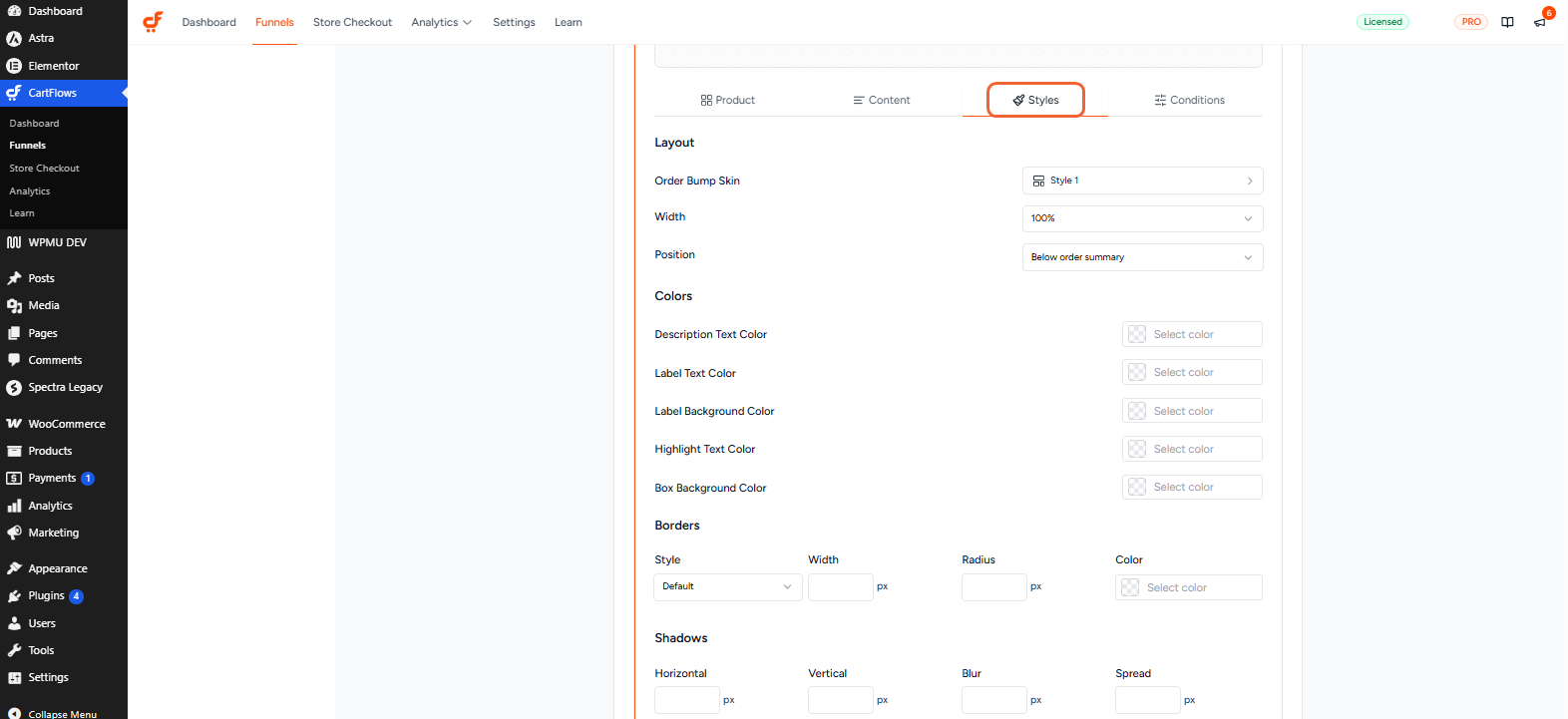
Task: Switch to the Content tab
Action: [x=882, y=100]
